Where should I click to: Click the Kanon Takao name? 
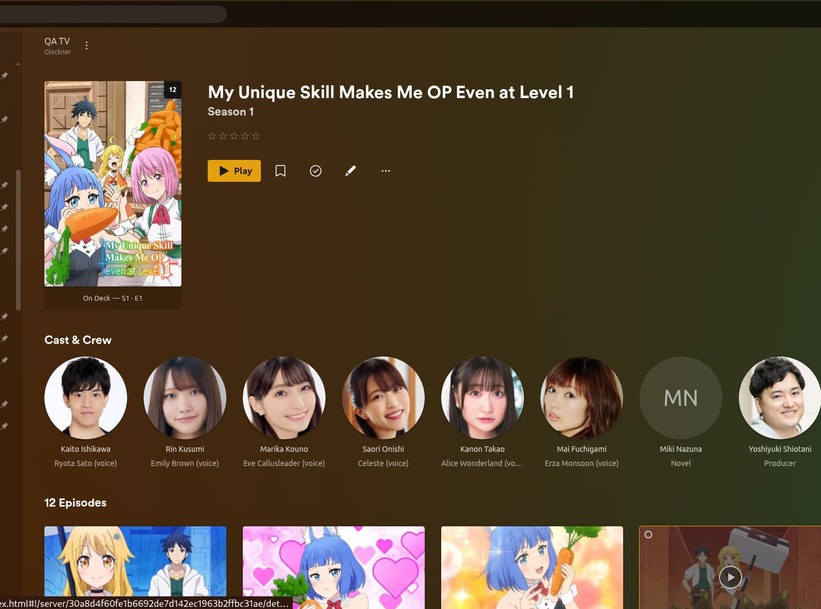click(x=482, y=449)
